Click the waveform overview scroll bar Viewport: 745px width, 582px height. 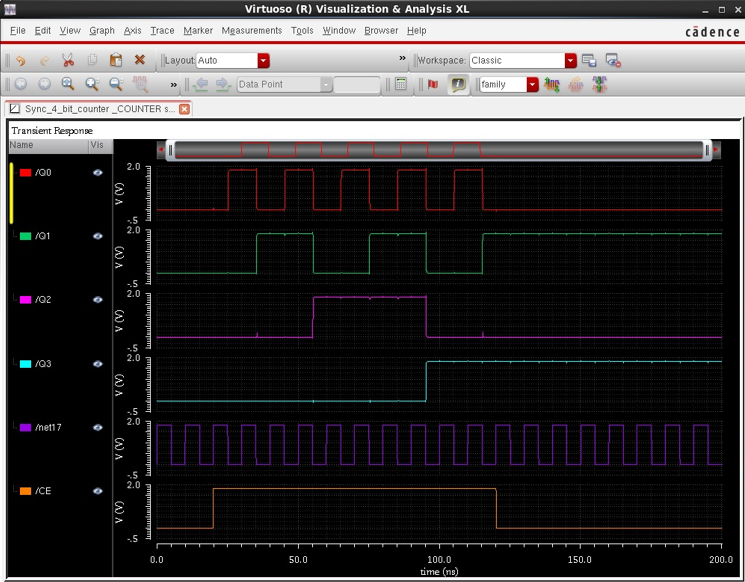coord(439,150)
